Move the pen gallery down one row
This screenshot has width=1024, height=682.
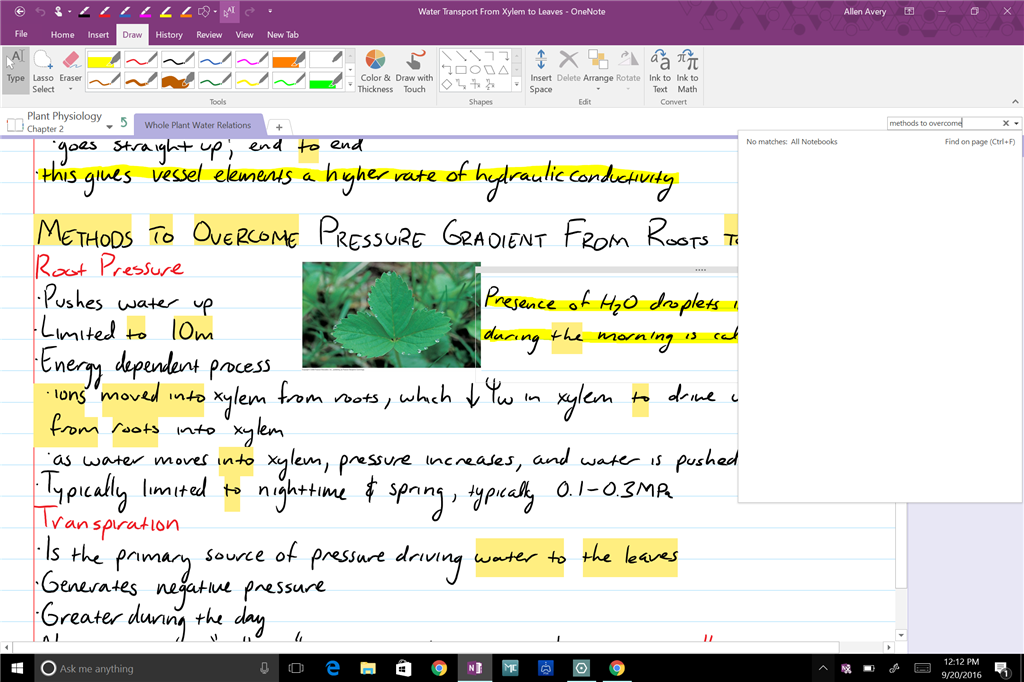coord(350,69)
